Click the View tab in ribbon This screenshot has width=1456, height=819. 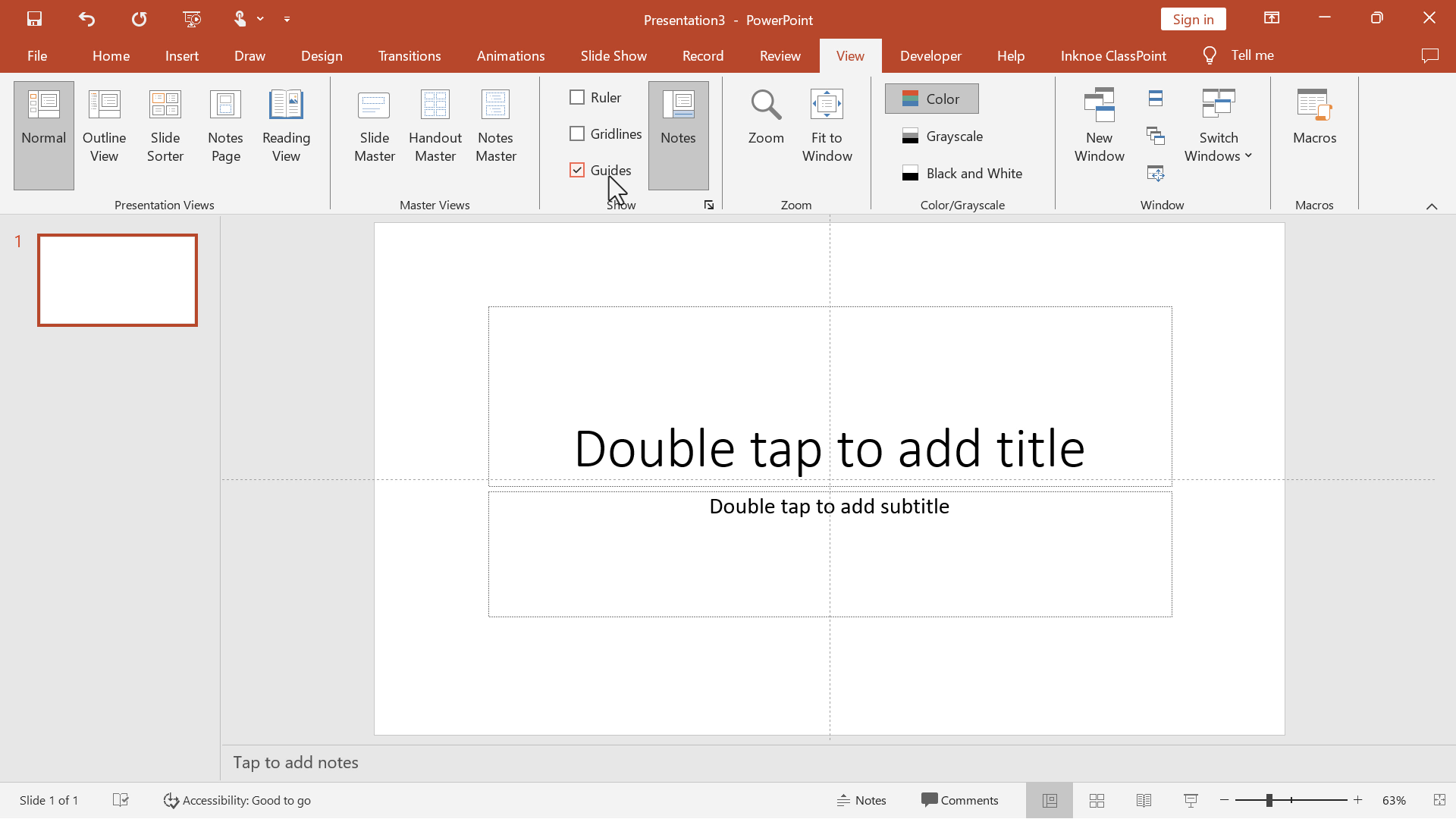click(x=850, y=55)
